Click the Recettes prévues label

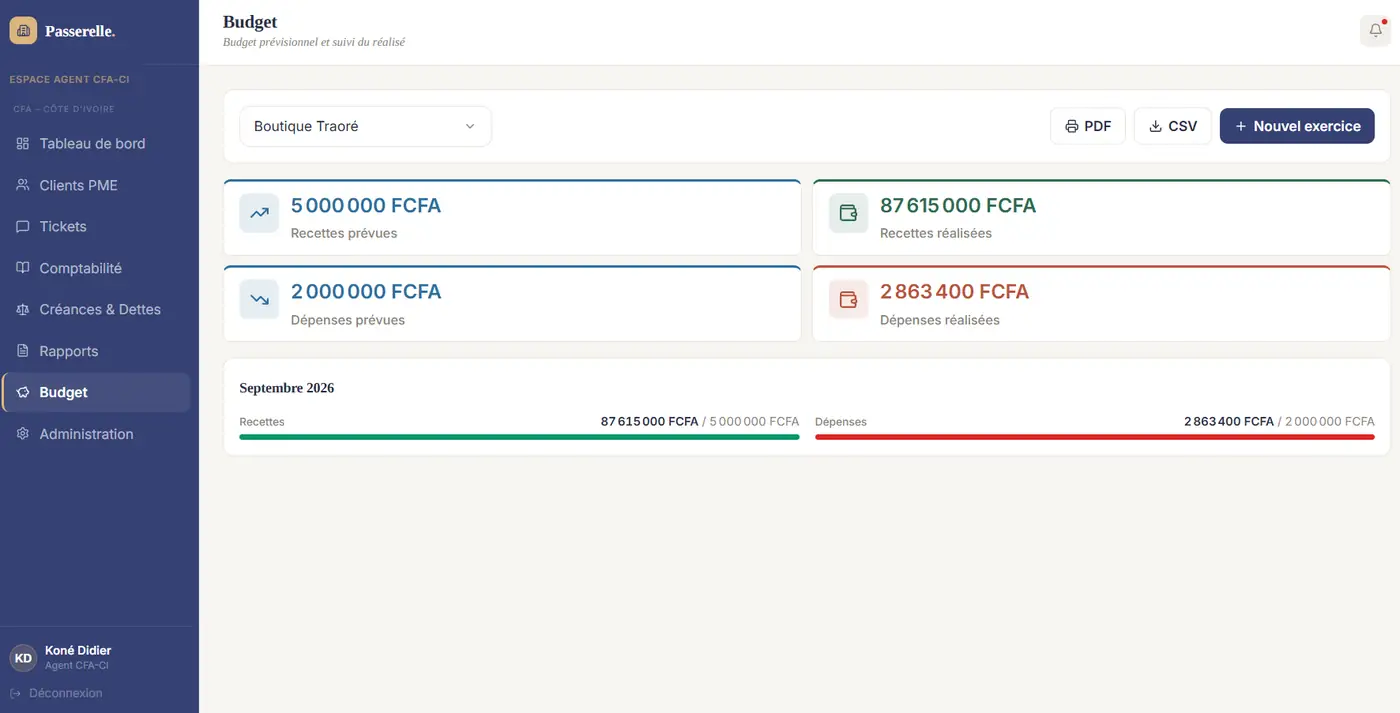tap(344, 234)
